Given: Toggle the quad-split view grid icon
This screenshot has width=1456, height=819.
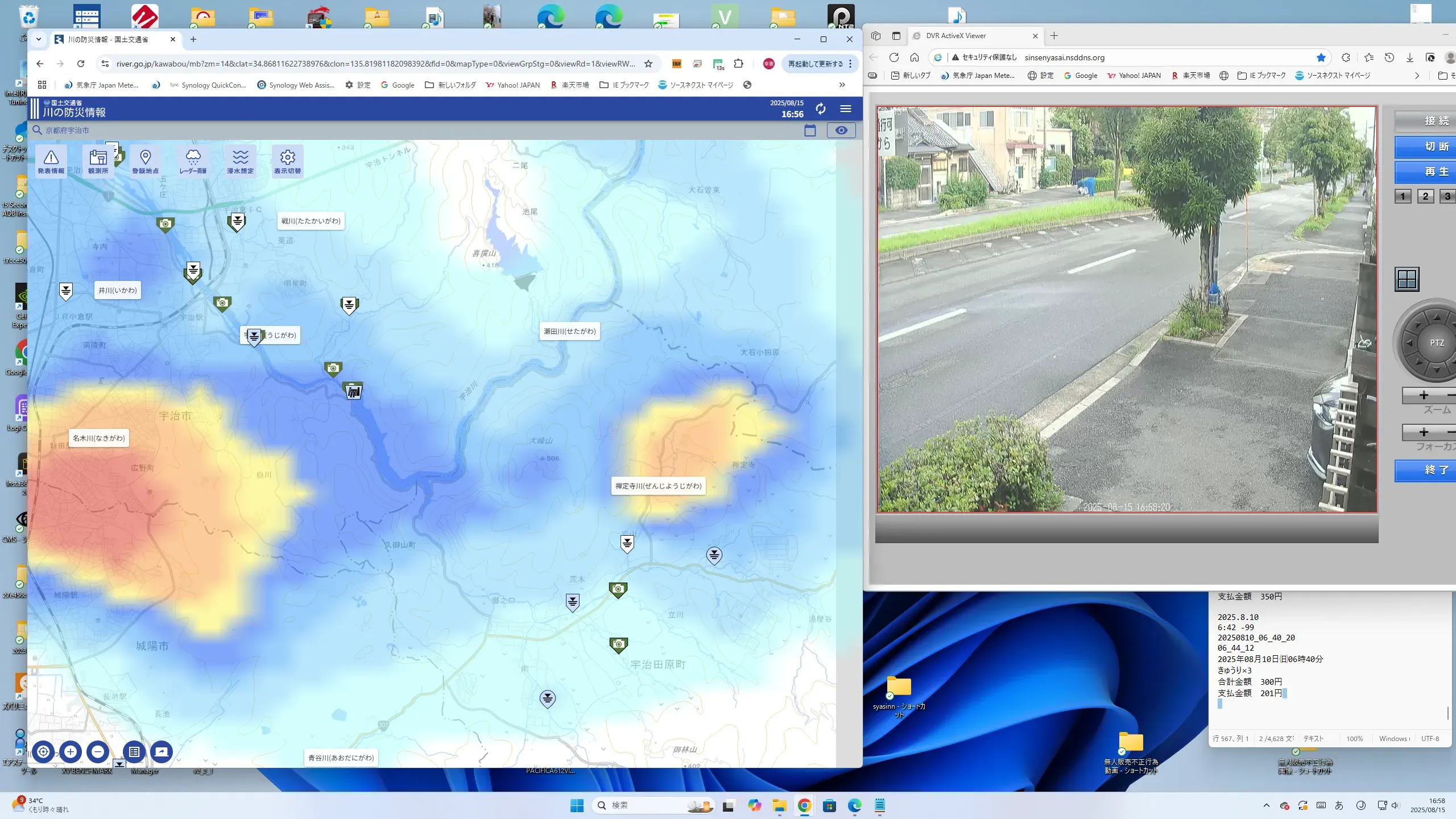Looking at the screenshot, I should pos(1407,279).
